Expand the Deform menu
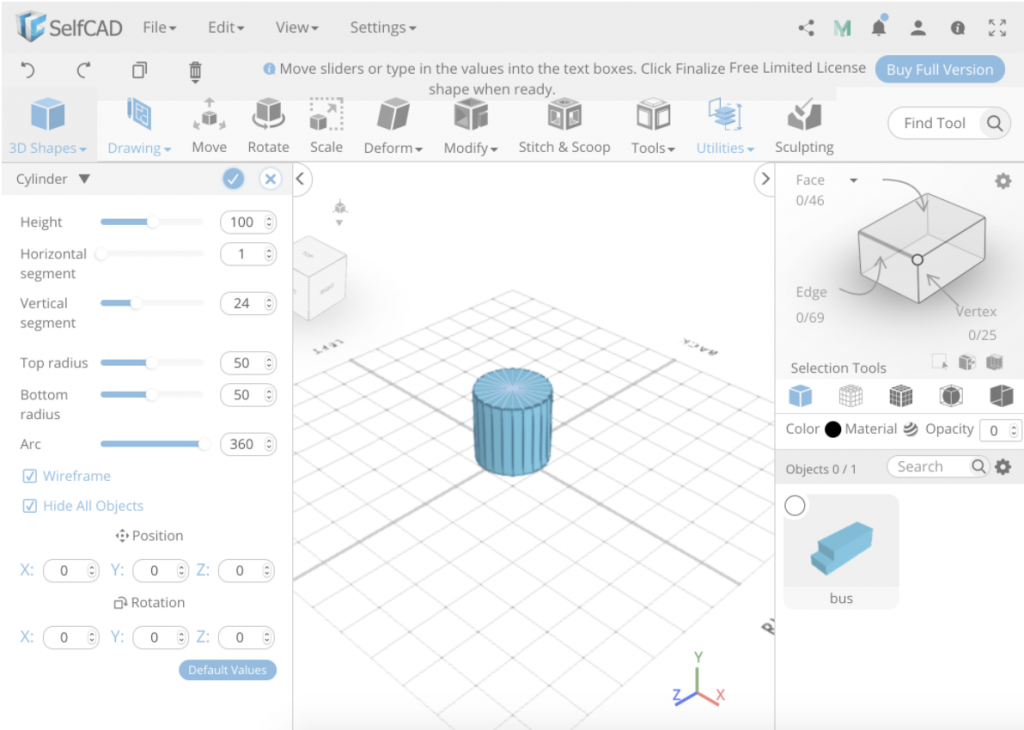1024x730 pixels. pos(392,125)
